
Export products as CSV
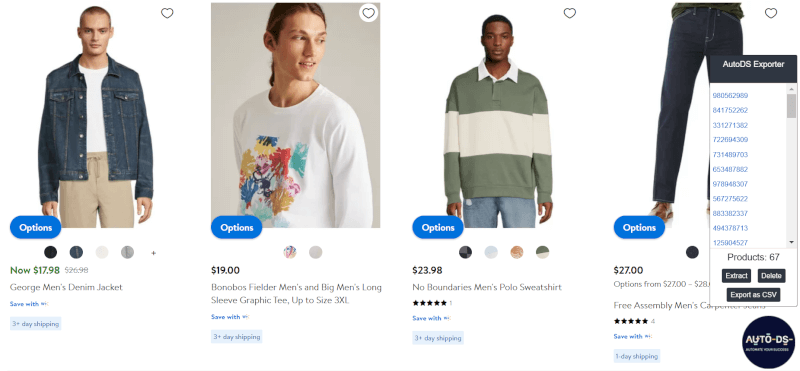753,295
